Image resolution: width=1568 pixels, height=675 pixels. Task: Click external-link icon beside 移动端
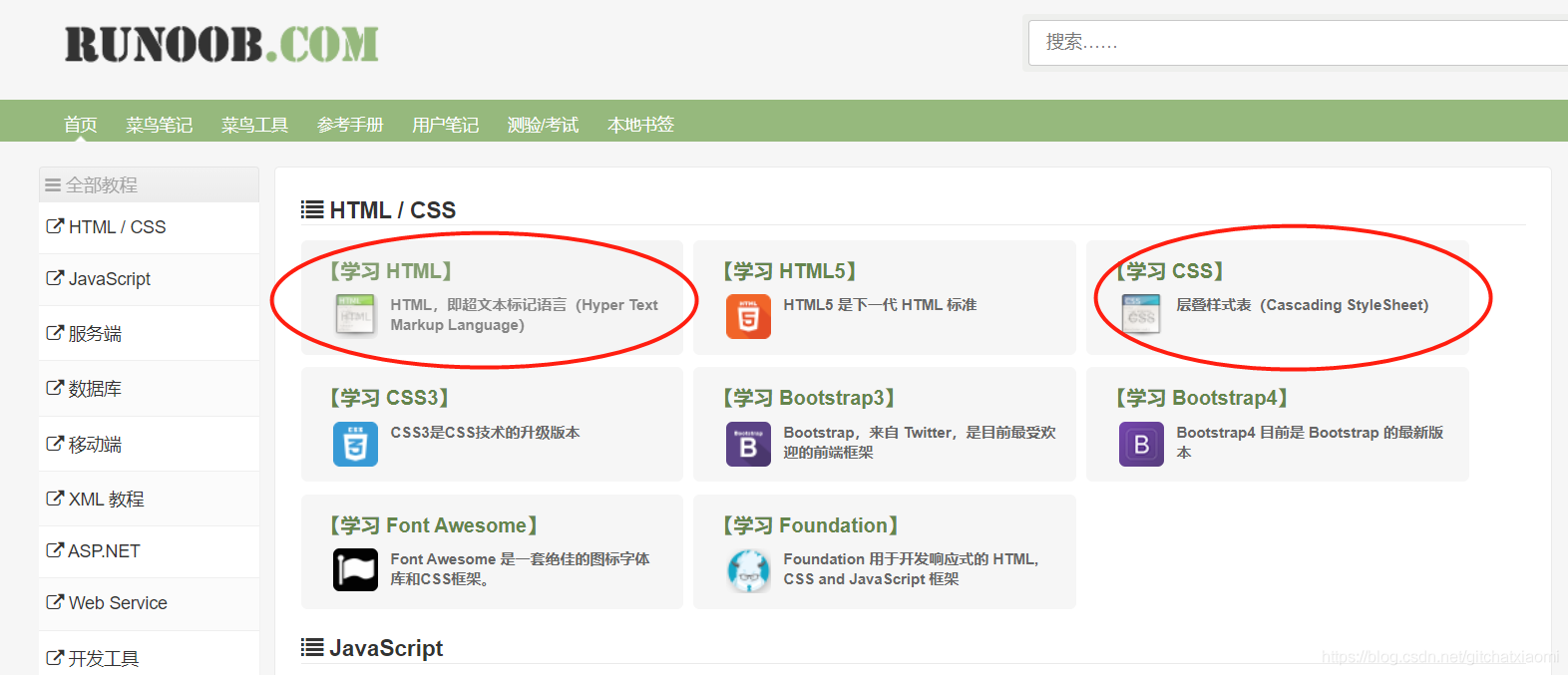pyautogui.click(x=55, y=444)
